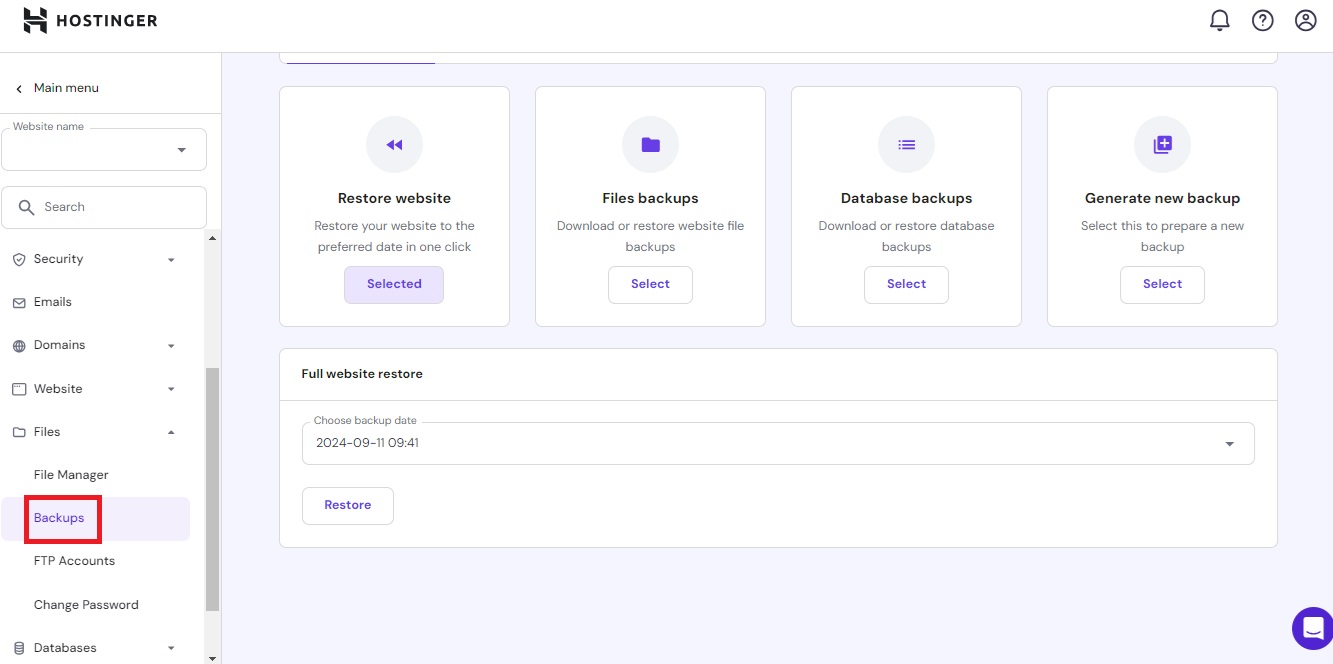Image resolution: width=1333 pixels, height=664 pixels.
Task: Click the Hostinger logo
Action: pos(91,21)
